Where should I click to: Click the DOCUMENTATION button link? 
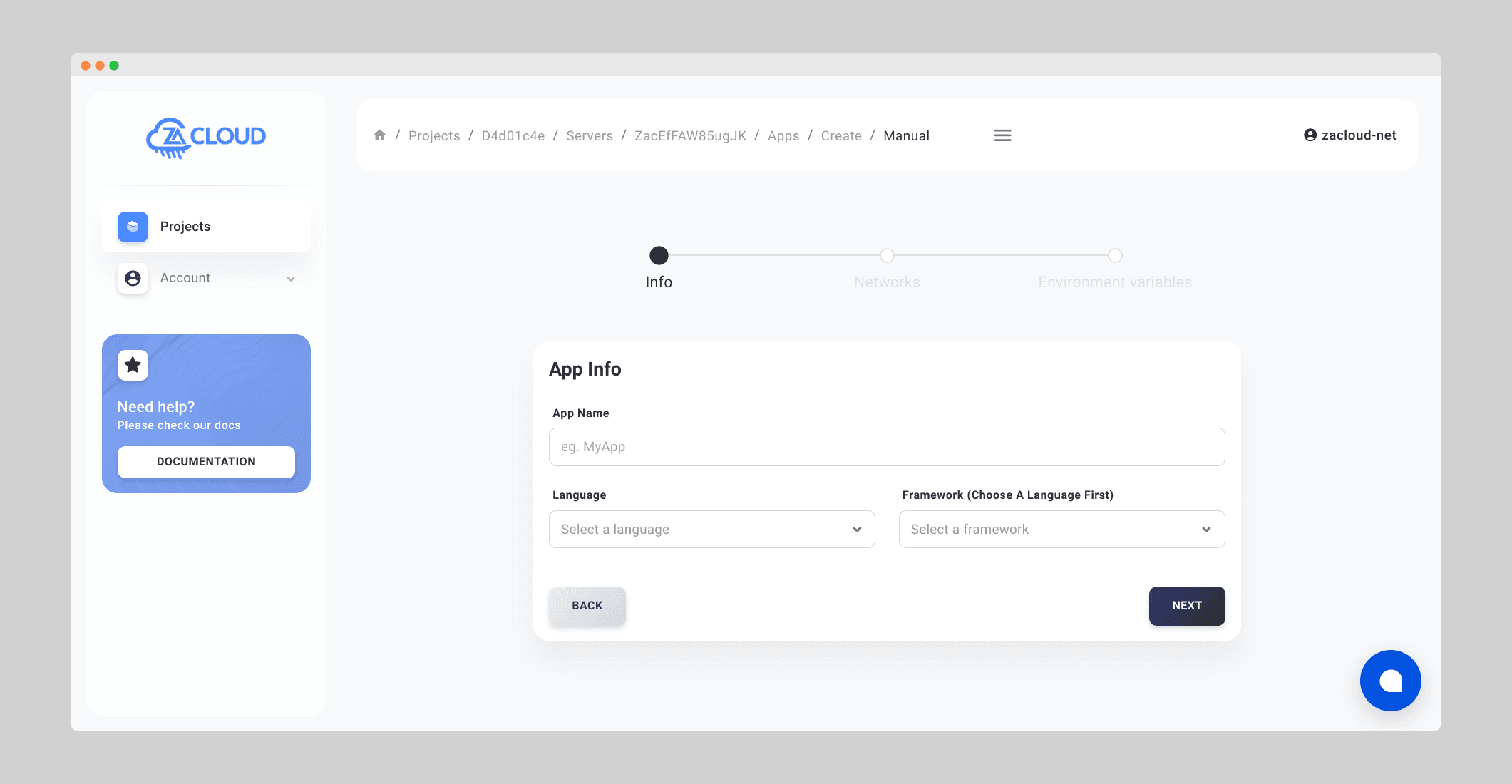(206, 461)
